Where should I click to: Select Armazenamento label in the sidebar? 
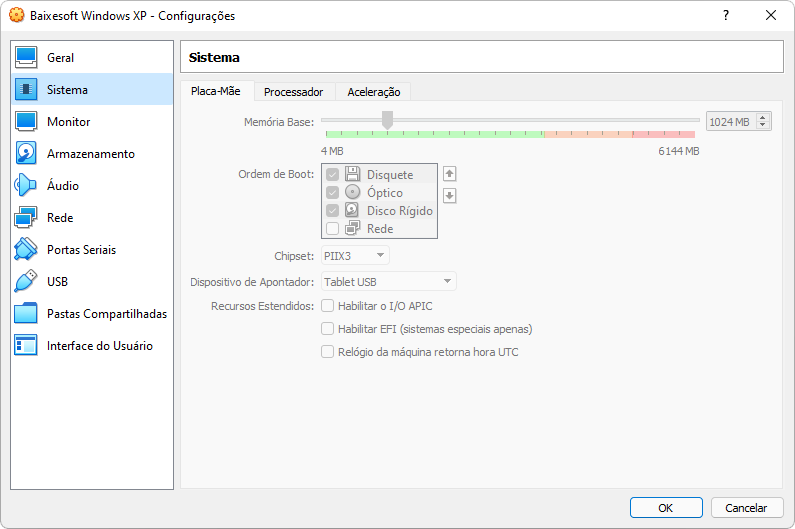(x=91, y=154)
